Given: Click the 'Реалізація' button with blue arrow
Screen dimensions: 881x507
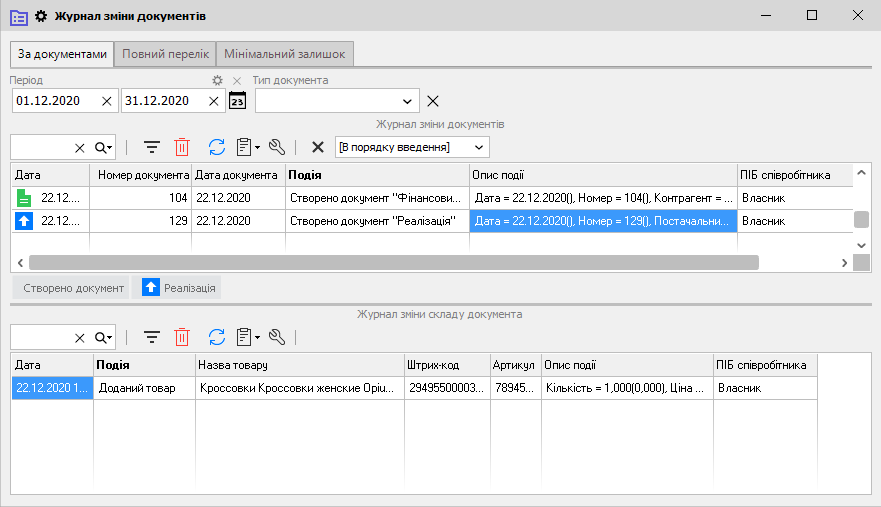Looking at the screenshot, I should click(x=176, y=288).
